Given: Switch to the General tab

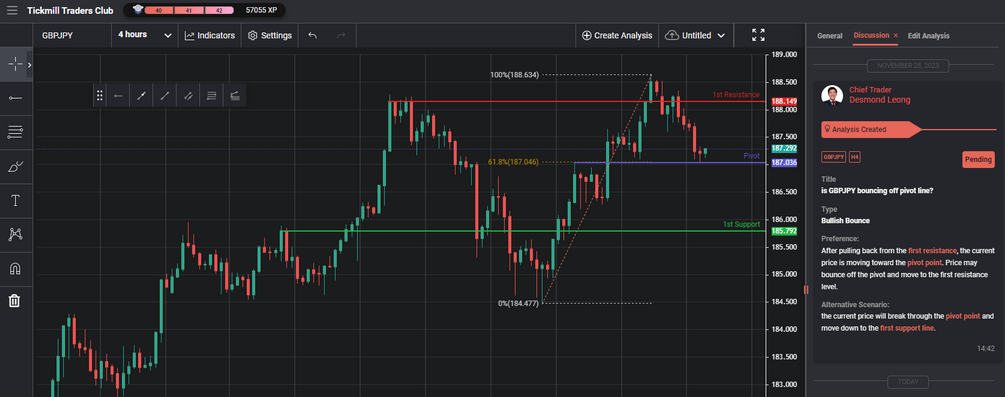Looking at the screenshot, I should (829, 36).
